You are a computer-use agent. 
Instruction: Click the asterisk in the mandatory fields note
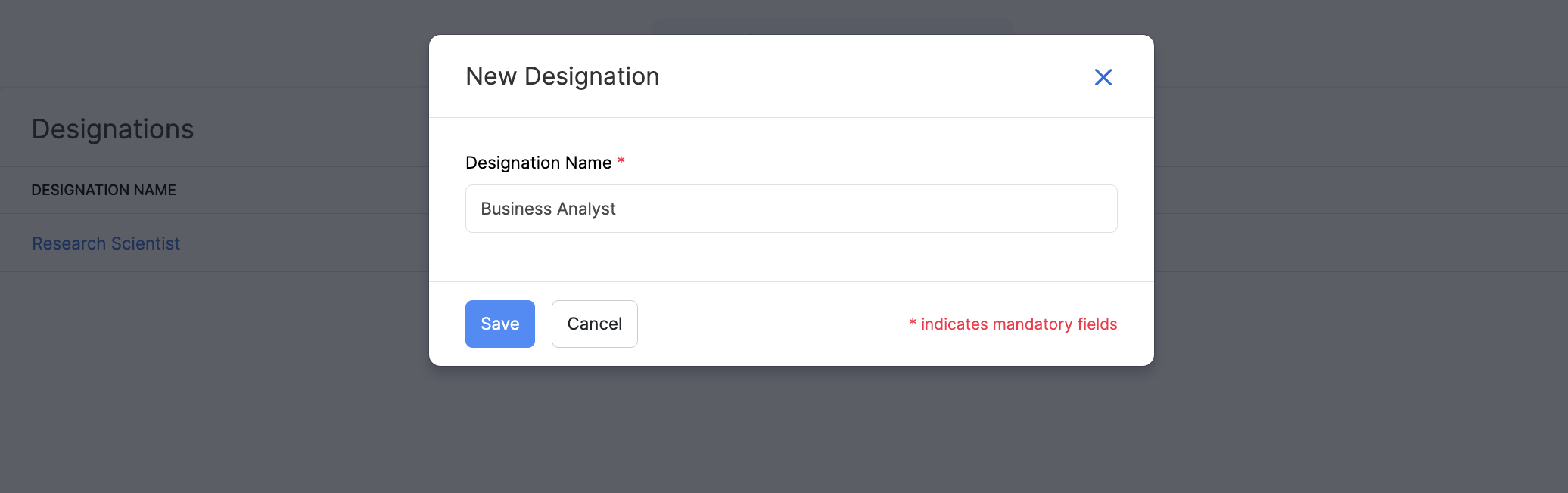pyautogui.click(x=913, y=323)
